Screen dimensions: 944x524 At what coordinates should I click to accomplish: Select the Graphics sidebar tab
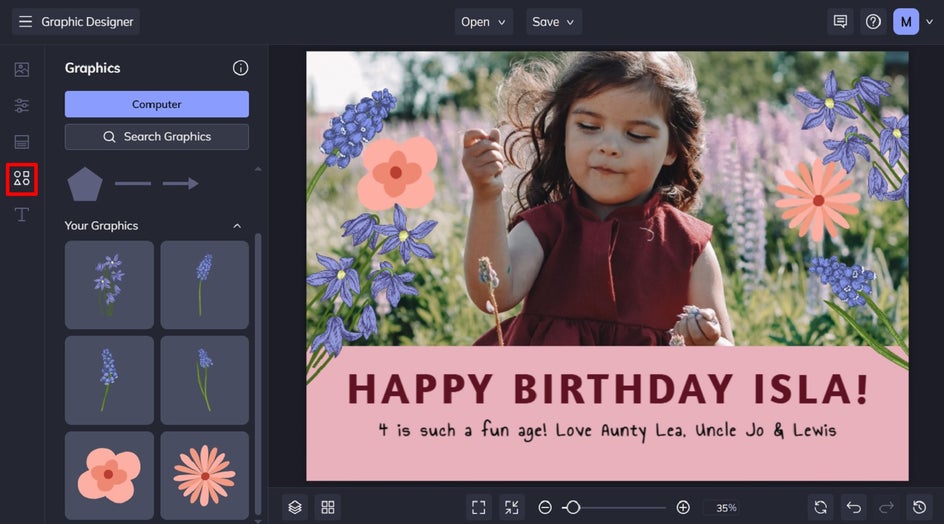coord(22,179)
